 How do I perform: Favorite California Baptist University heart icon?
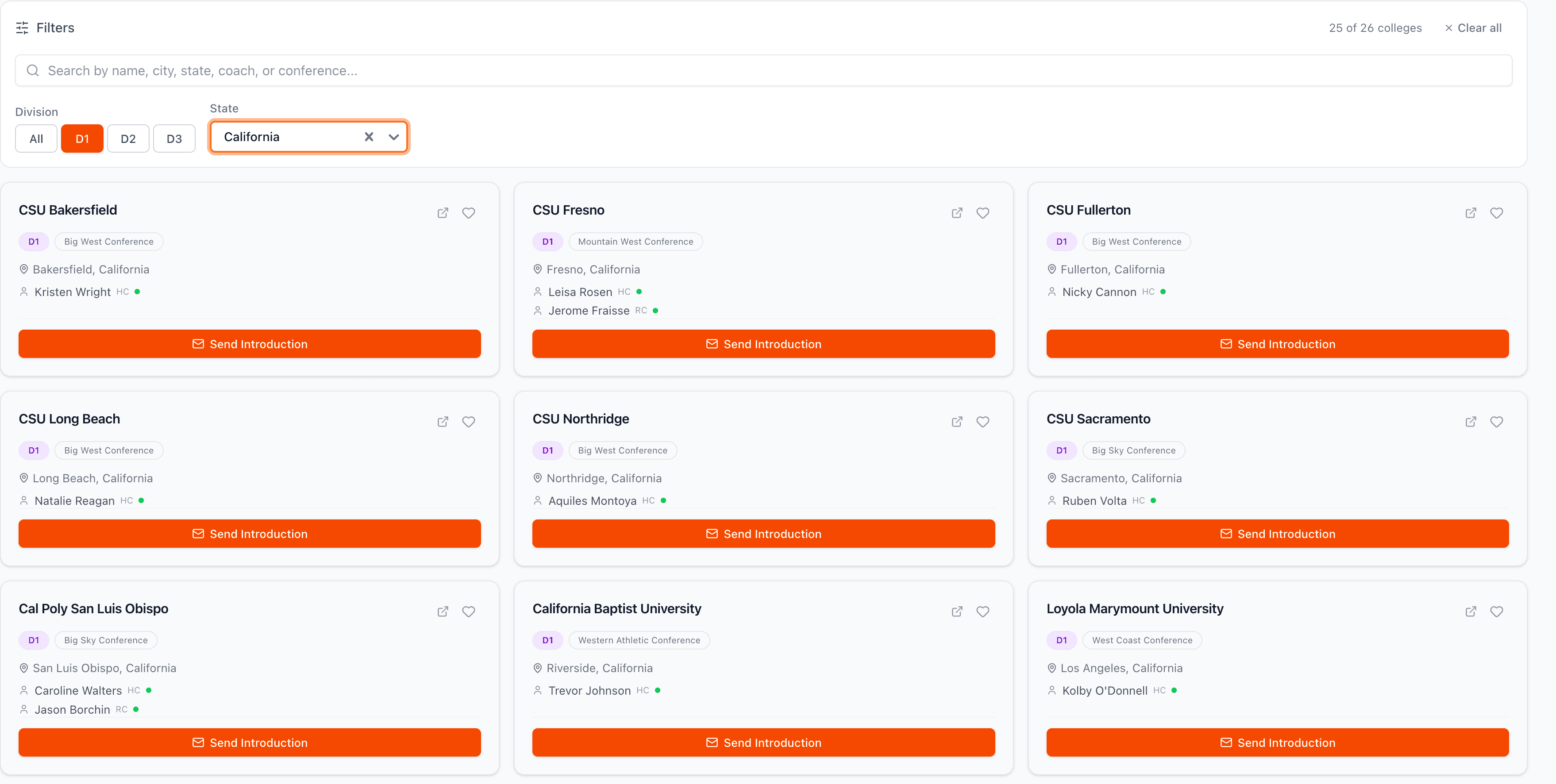[983, 611]
